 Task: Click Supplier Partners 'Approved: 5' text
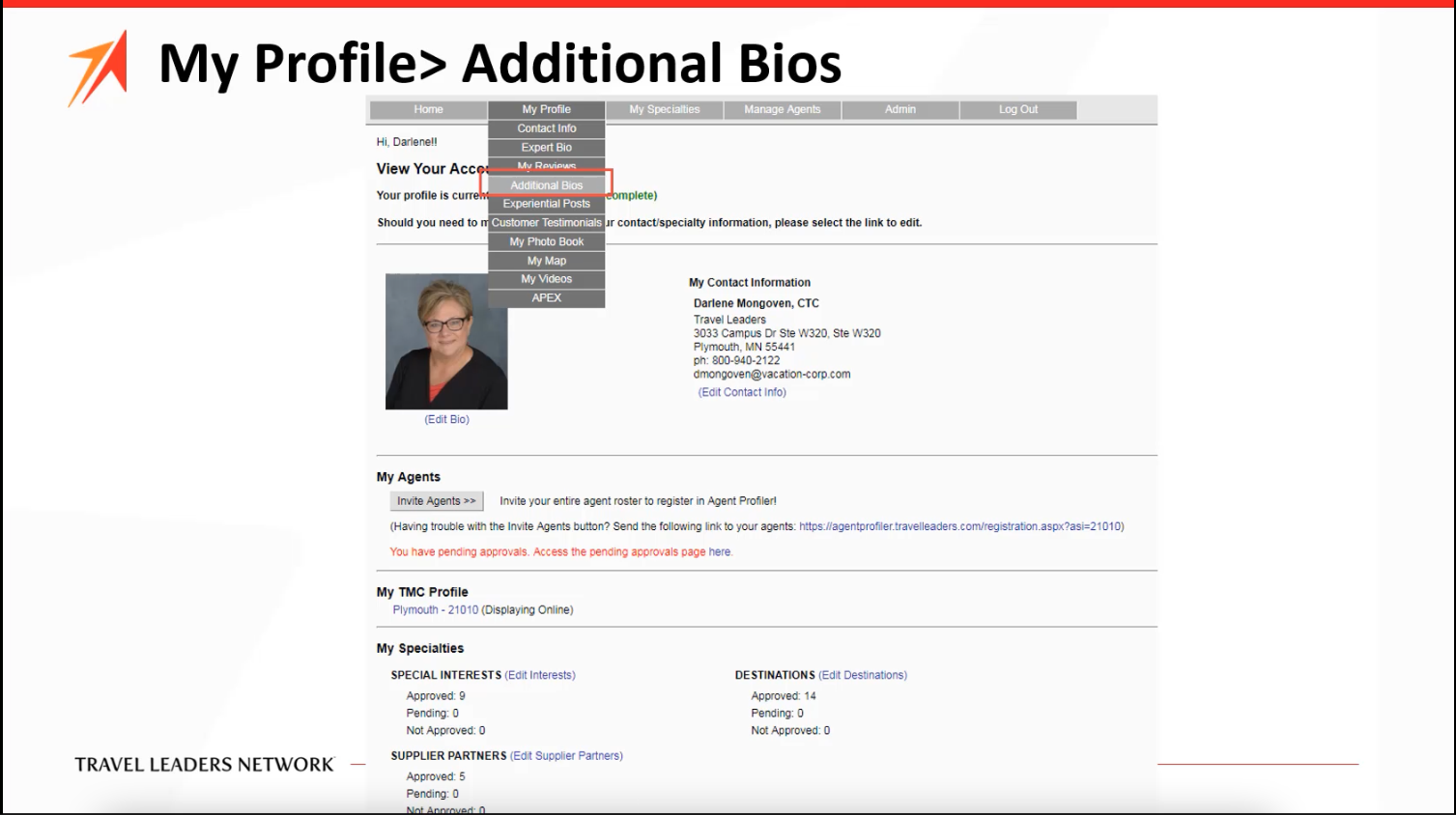click(x=436, y=777)
